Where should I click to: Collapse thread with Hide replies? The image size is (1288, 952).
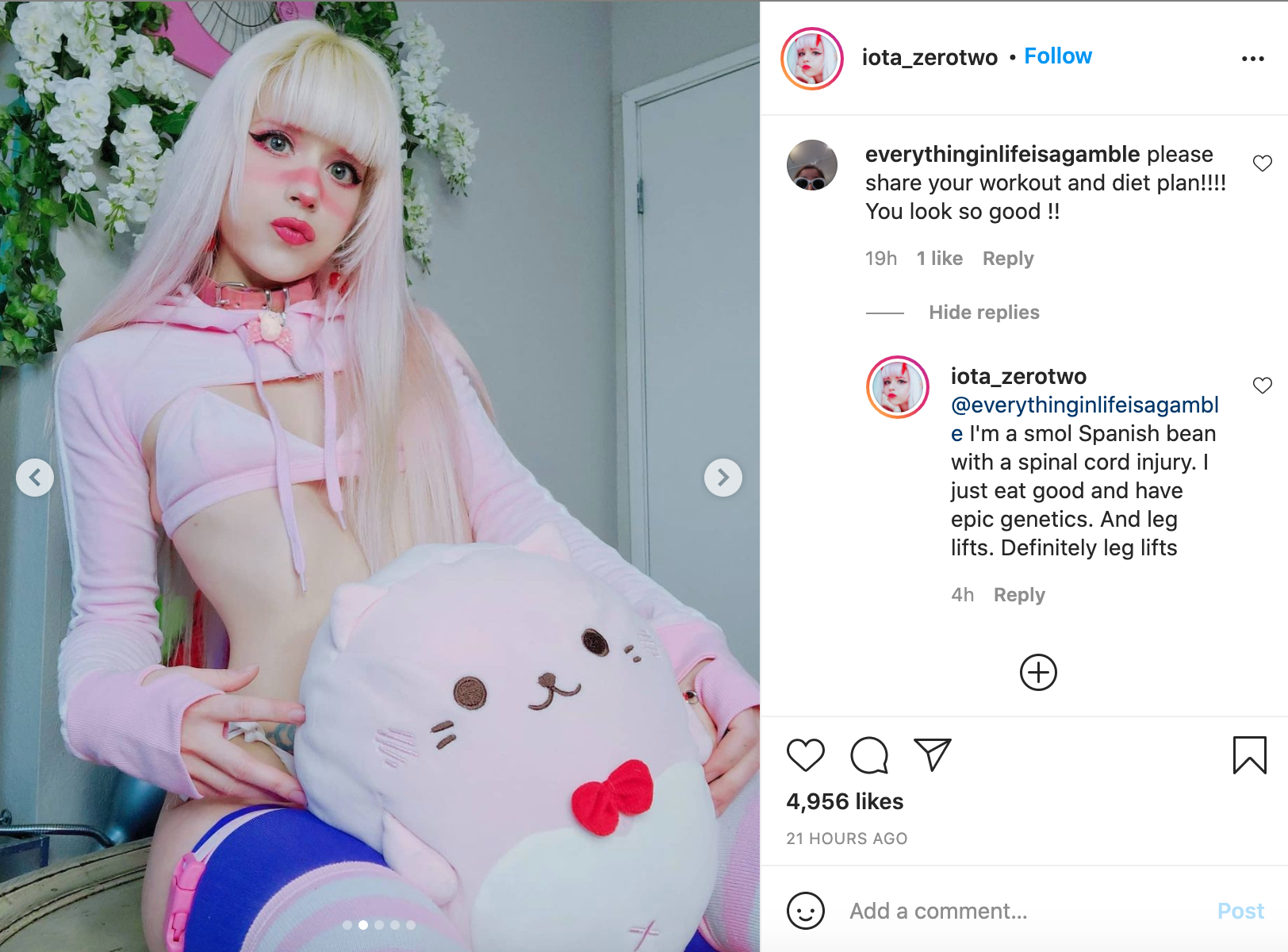983,313
